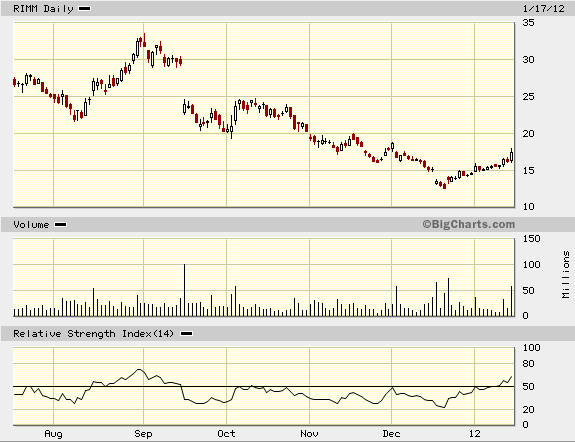Click the price axis value 30
Image resolution: width=575 pixels, height=442 pixels.
(x=528, y=59)
